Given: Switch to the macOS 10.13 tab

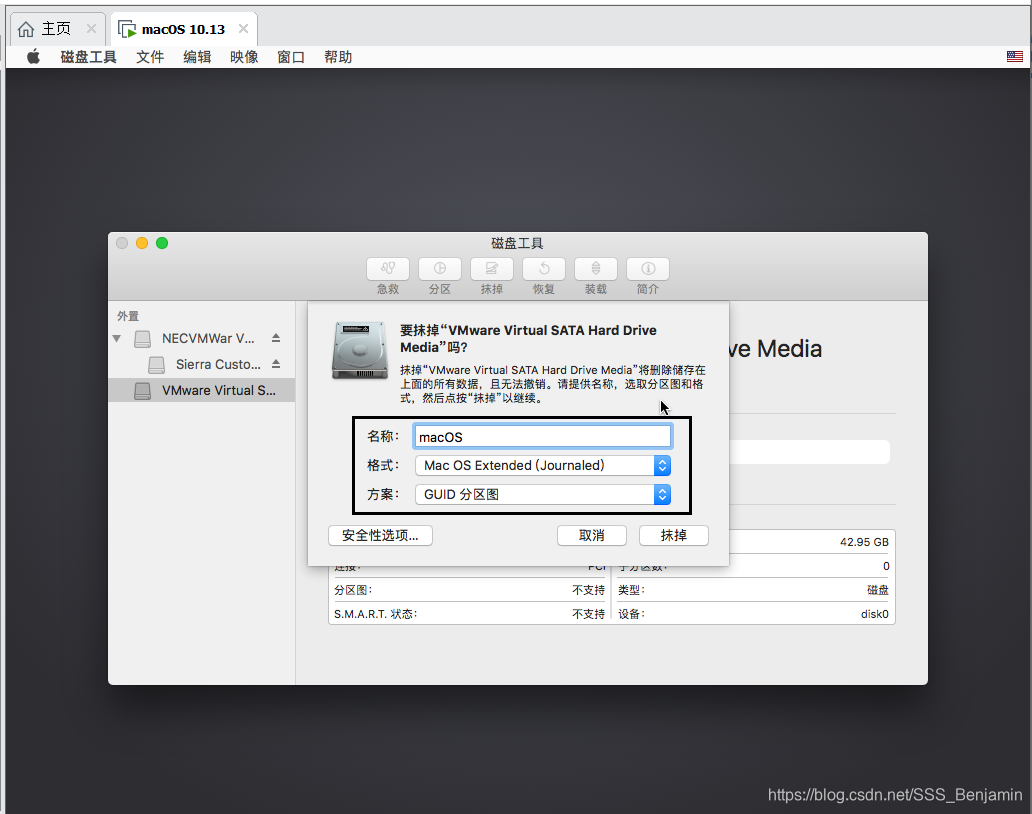Looking at the screenshot, I should [184, 29].
